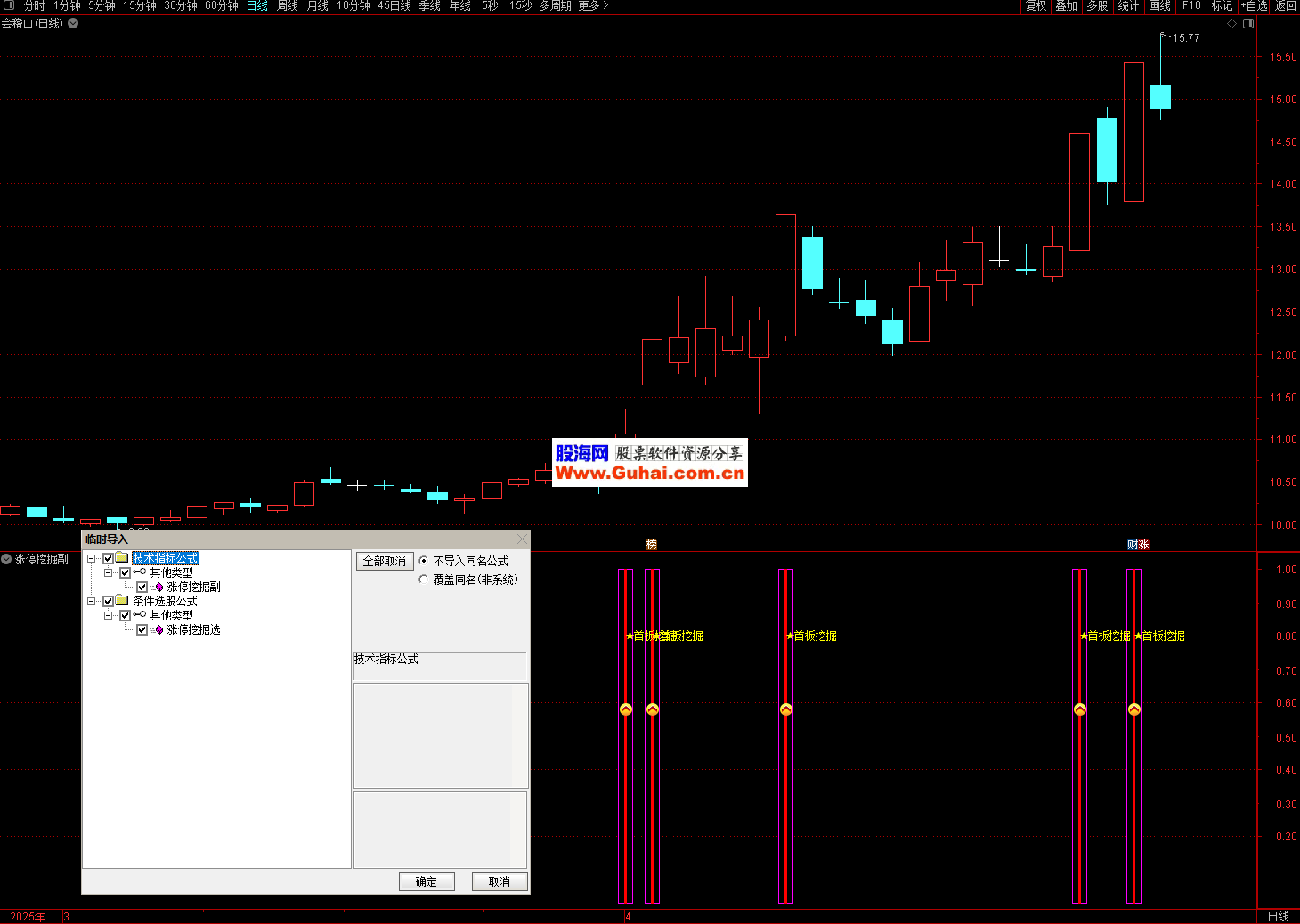1300x924 pixels.
Task: Uncheck 其他类型 checkbox under 条件选股公式
Action: tap(126, 615)
